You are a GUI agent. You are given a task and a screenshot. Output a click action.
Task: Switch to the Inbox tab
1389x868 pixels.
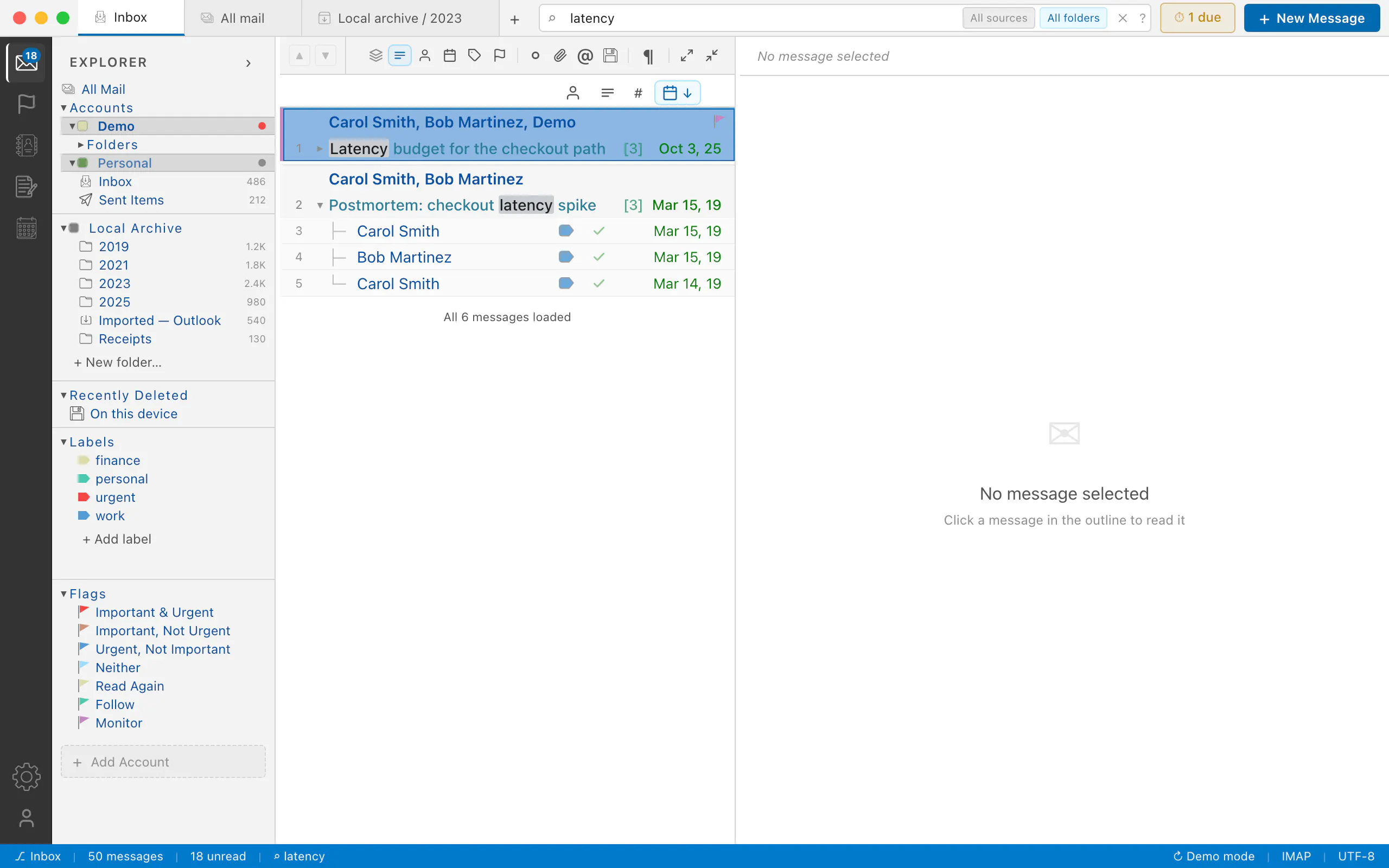tap(131, 18)
